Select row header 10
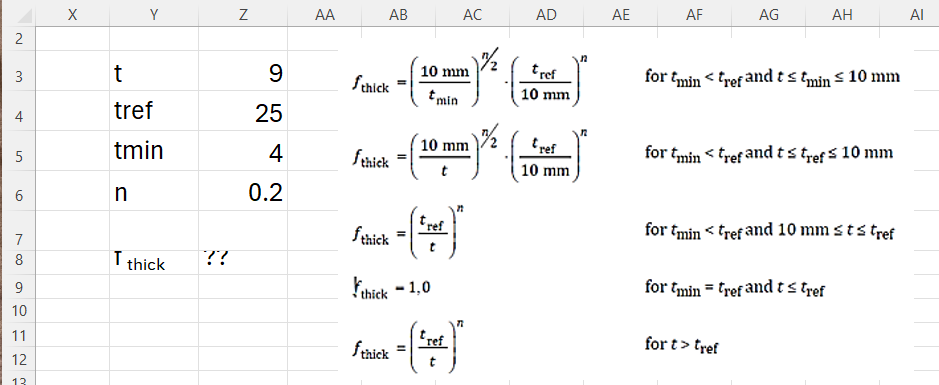The height and width of the screenshot is (385, 939). pos(18,310)
